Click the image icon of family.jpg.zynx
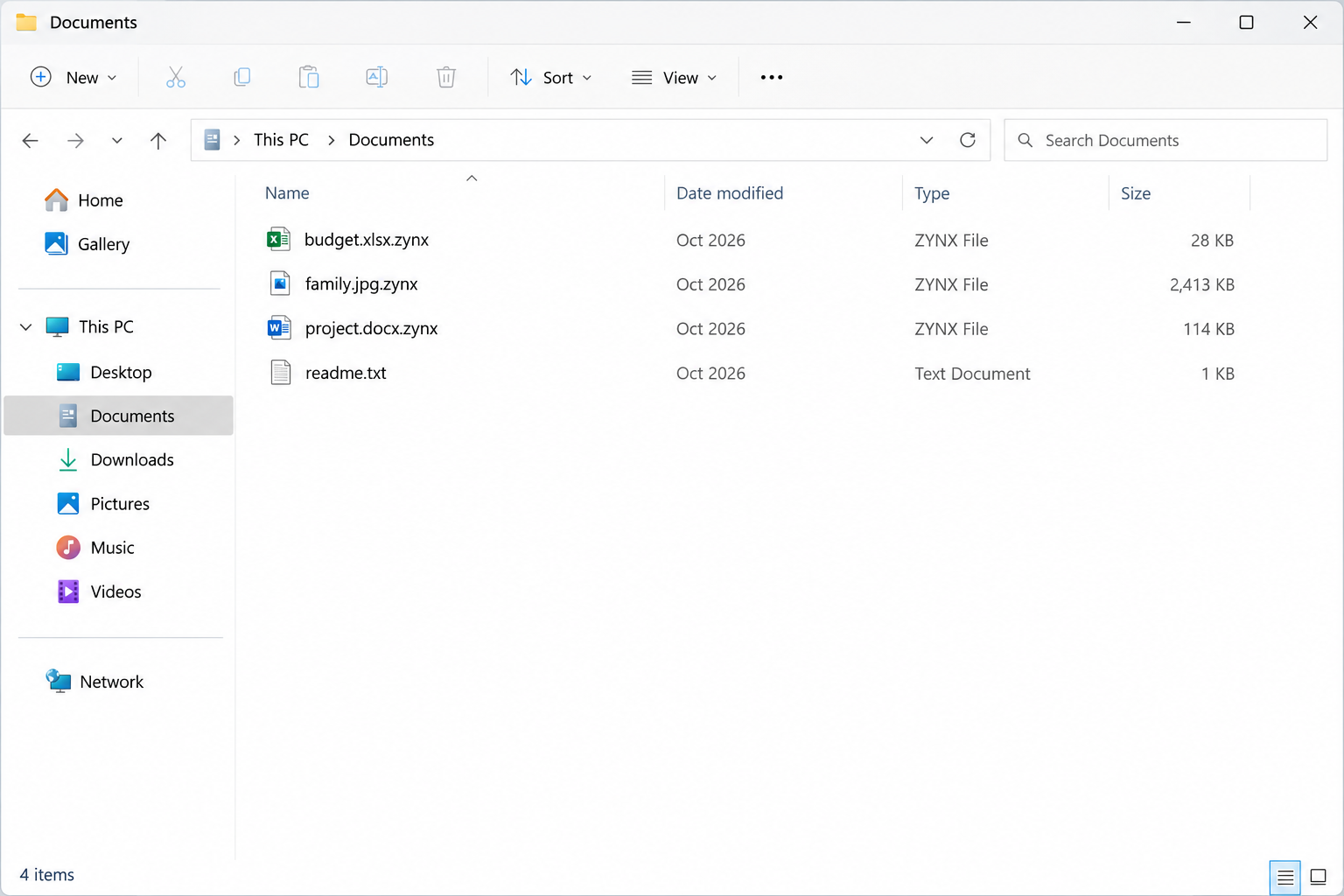Screen dimensions: 1344x896 tap(280, 283)
